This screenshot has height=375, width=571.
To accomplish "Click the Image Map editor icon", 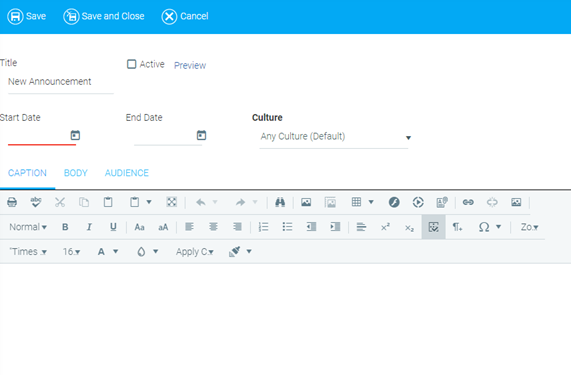I will coord(330,202).
